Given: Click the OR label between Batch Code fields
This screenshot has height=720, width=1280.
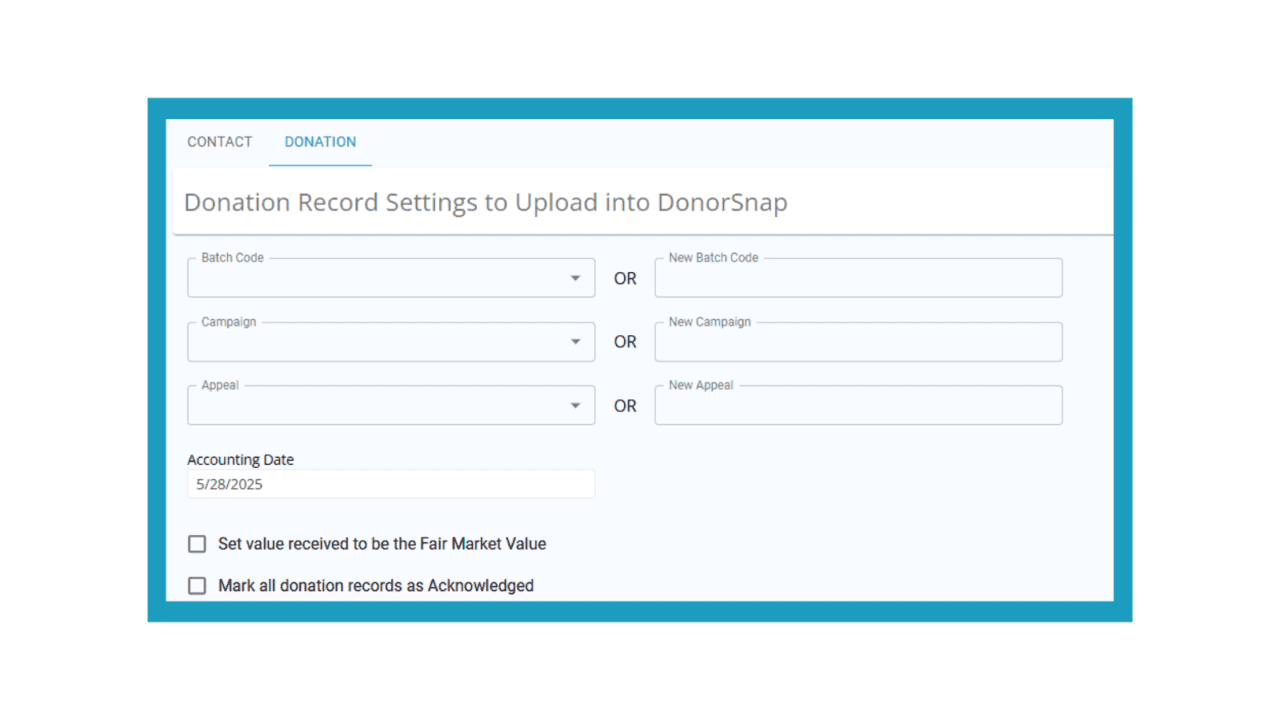Looking at the screenshot, I should [x=624, y=278].
